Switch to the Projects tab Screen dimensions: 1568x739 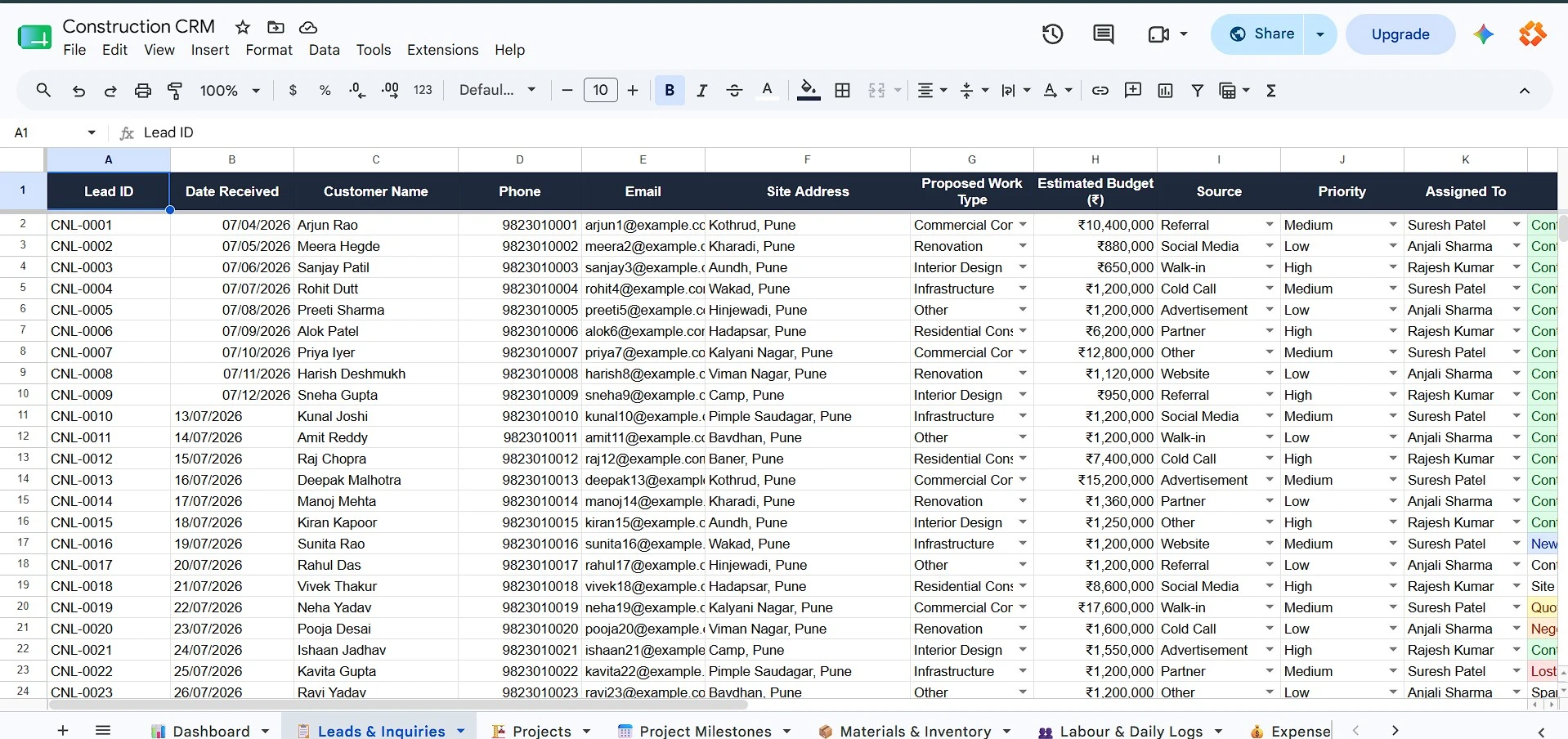[x=541, y=731]
